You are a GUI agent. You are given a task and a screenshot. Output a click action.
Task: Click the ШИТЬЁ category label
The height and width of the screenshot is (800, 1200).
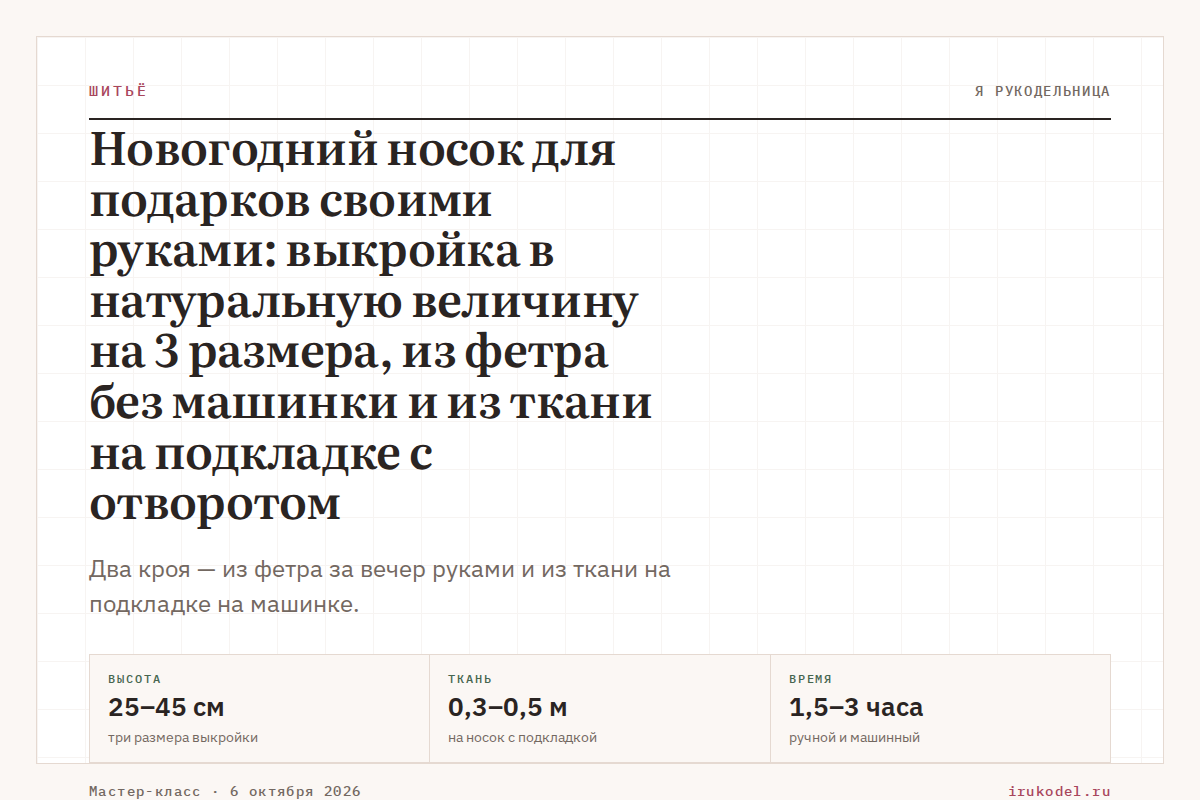118,91
